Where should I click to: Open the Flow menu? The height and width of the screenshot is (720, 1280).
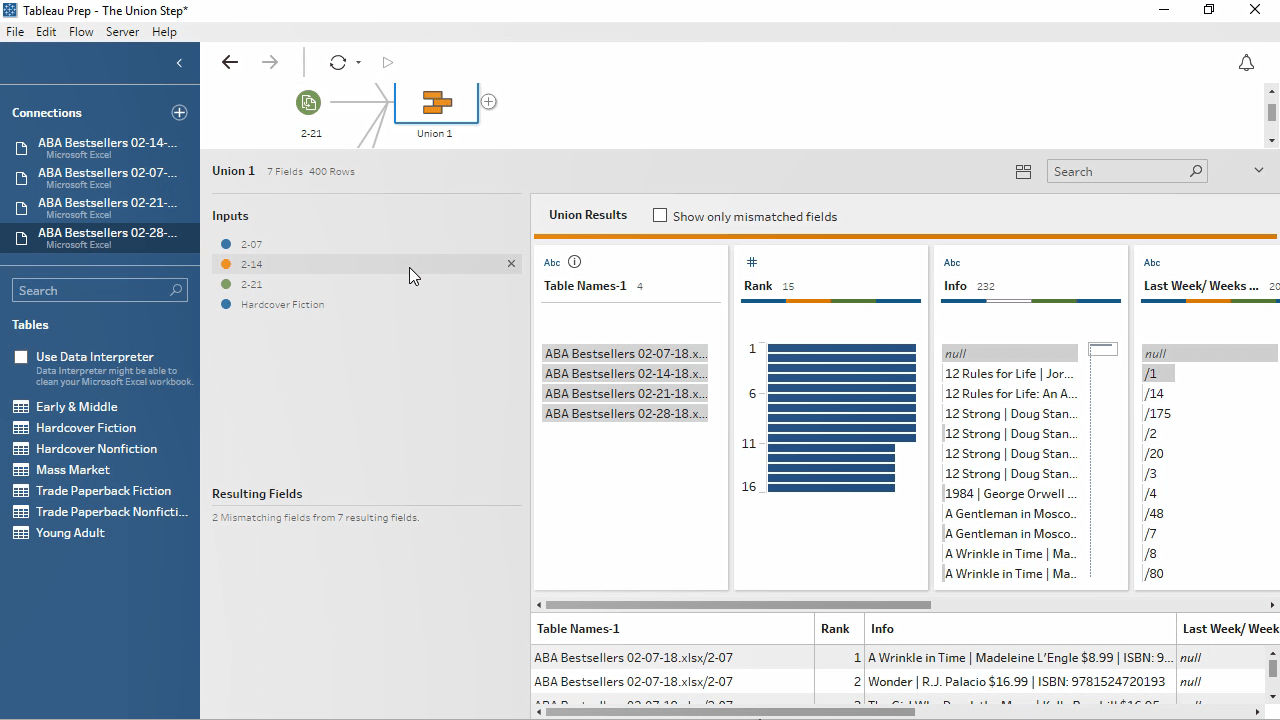click(81, 32)
